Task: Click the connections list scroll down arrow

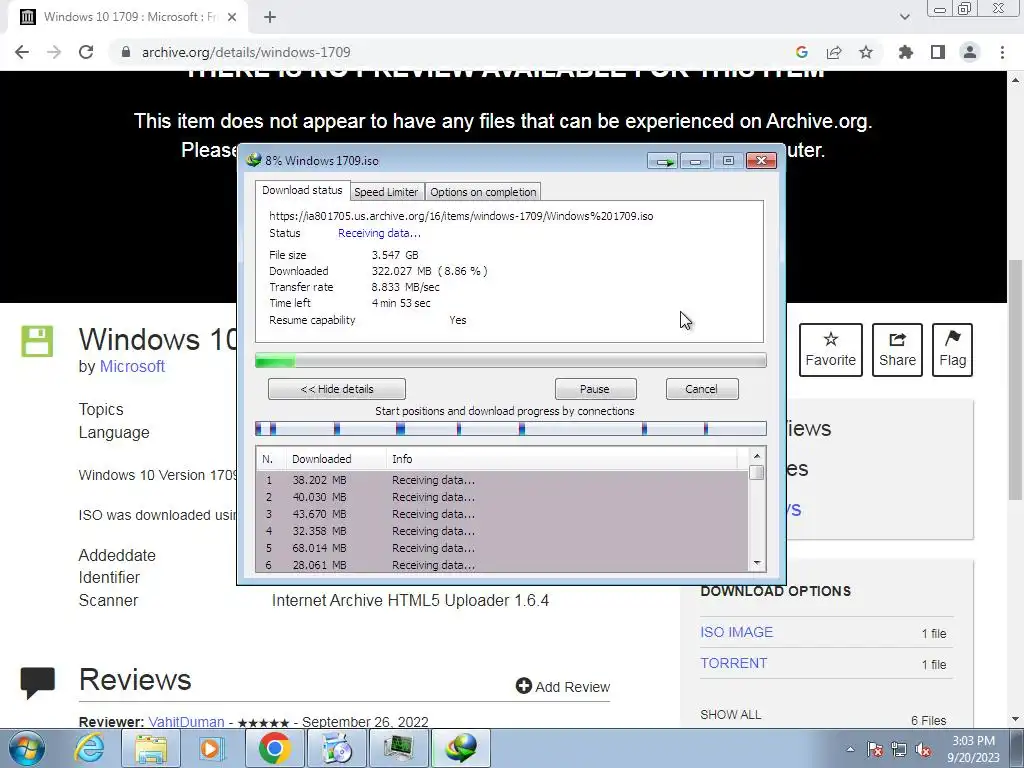Action: [757, 563]
